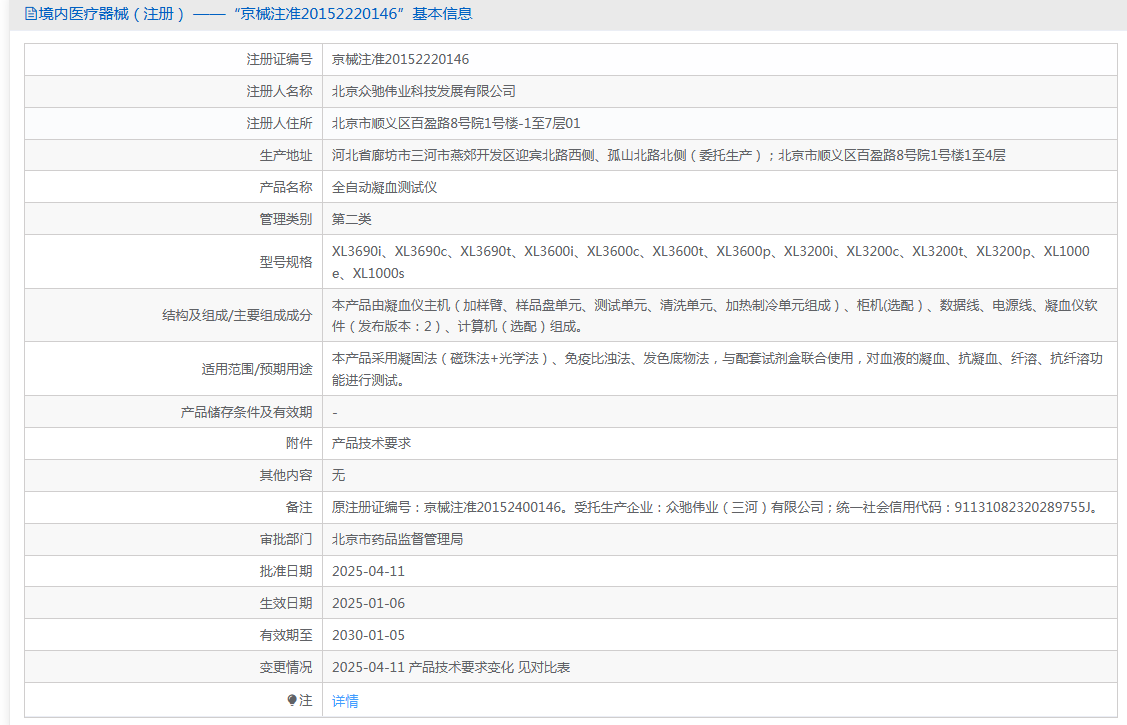This screenshot has width=1127, height=725.
Task: Click the document icon in the page header
Action: [30, 14]
